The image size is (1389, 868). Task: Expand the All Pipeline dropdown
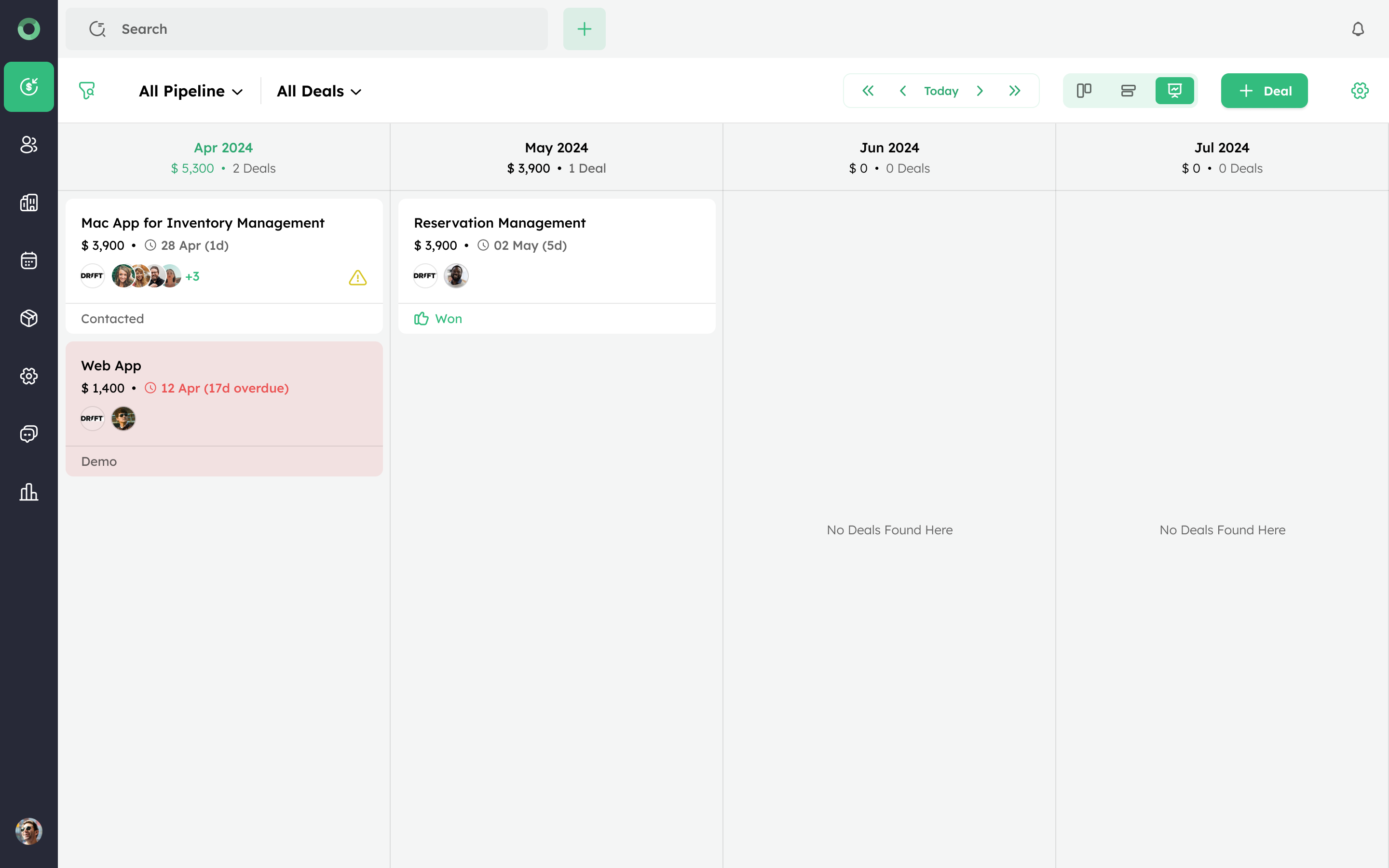(x=191, y=91)
